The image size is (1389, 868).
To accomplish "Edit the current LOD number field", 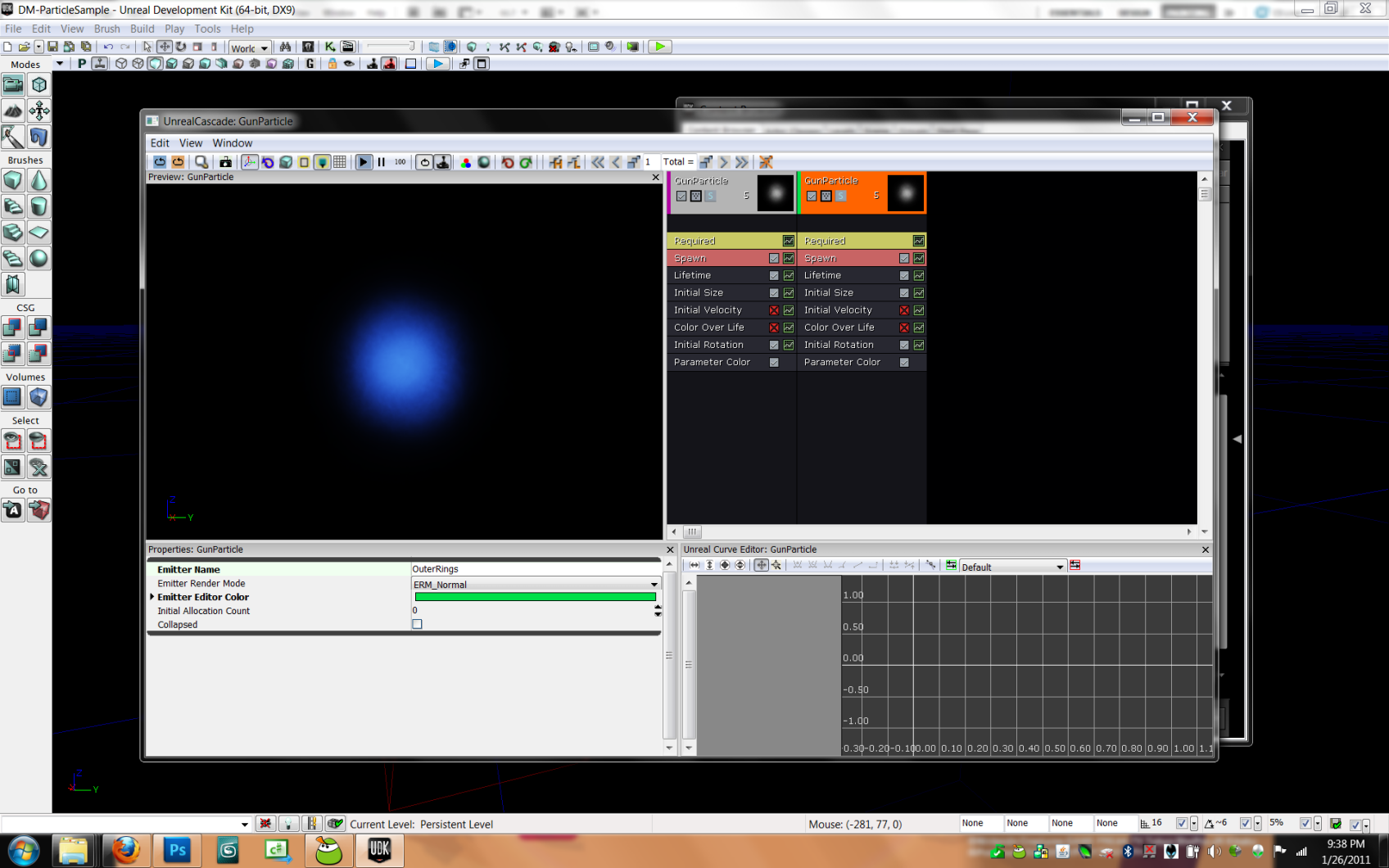I will coord(651,162).
